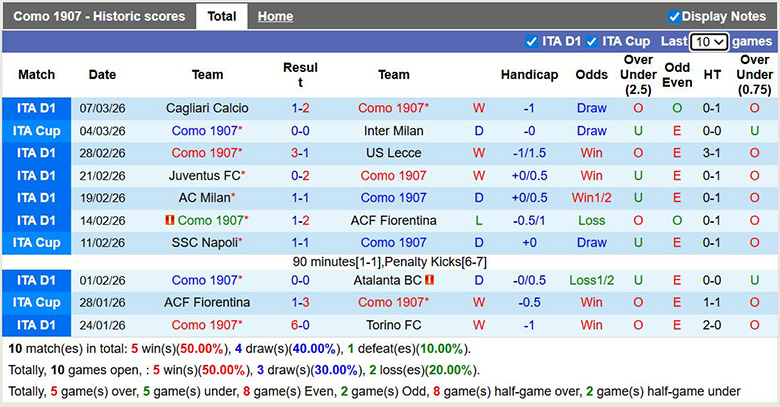Click red card icon beside Como 1907
780x407 pixels.
170,220
